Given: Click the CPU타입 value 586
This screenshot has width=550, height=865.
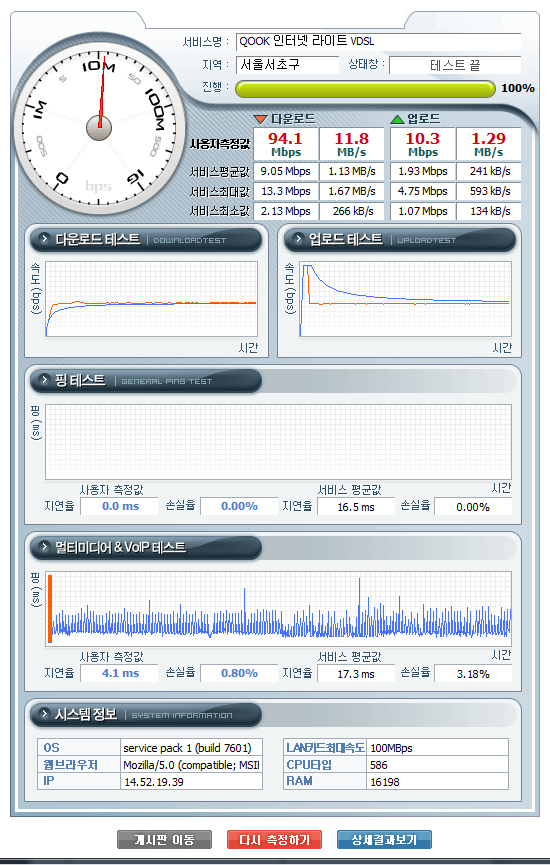Looking at the screenshot, I should pyautogui.click(x=437, y=765).
